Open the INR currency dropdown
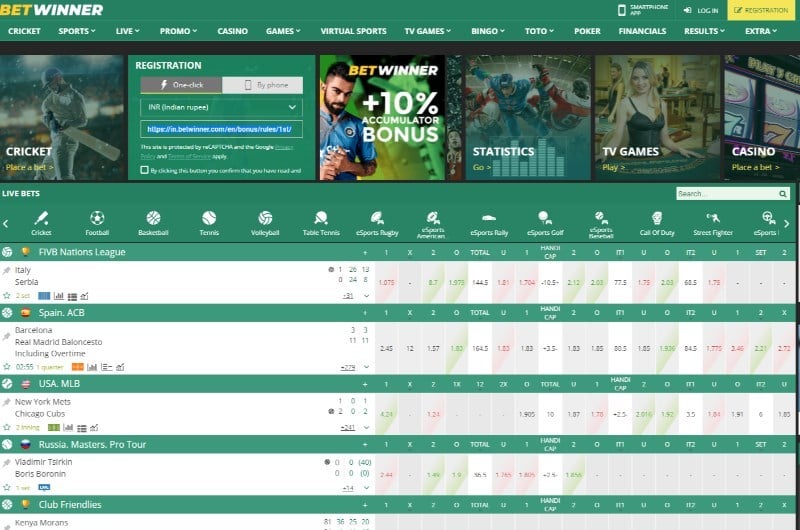This screenshot has height=530, width=800. coord(221,107)
